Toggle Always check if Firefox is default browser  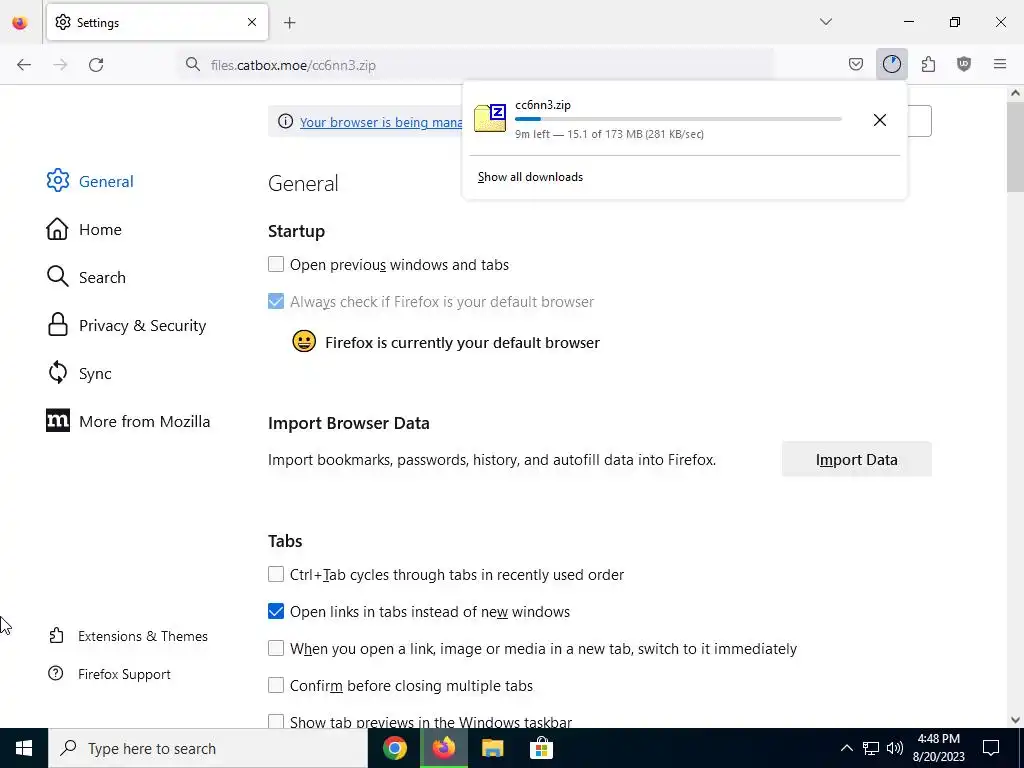click(x=276, y=301)
